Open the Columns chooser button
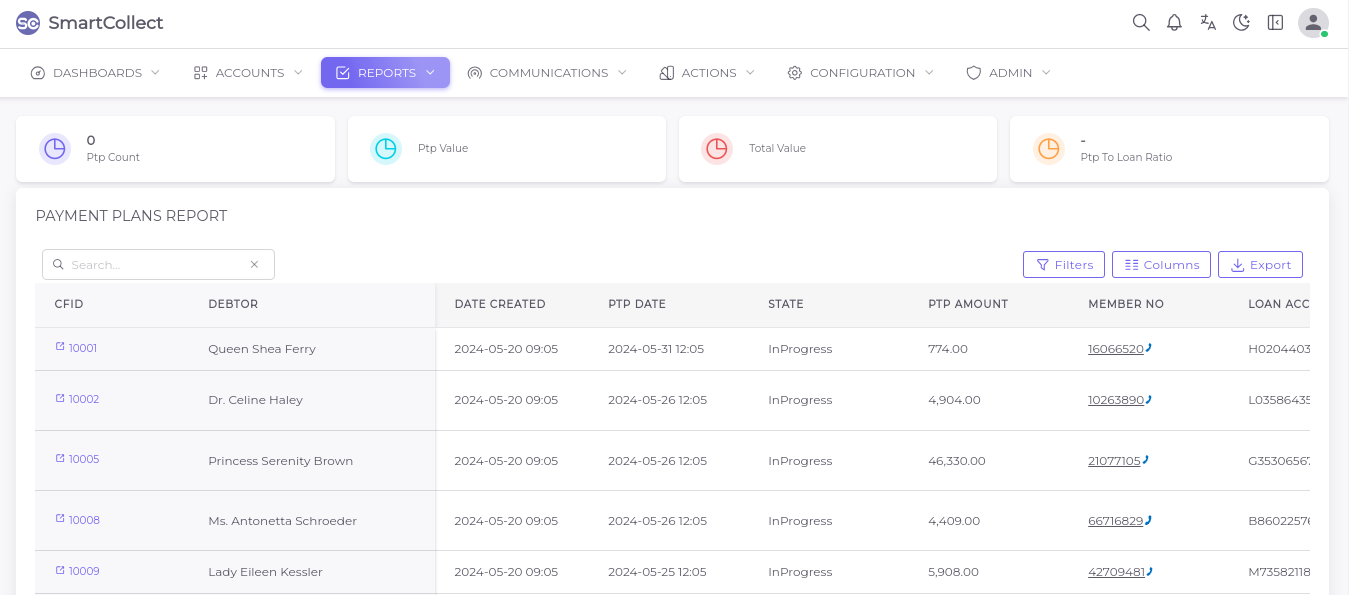Viewport: 1349px width, 595px height. (x=1161, y=265)
